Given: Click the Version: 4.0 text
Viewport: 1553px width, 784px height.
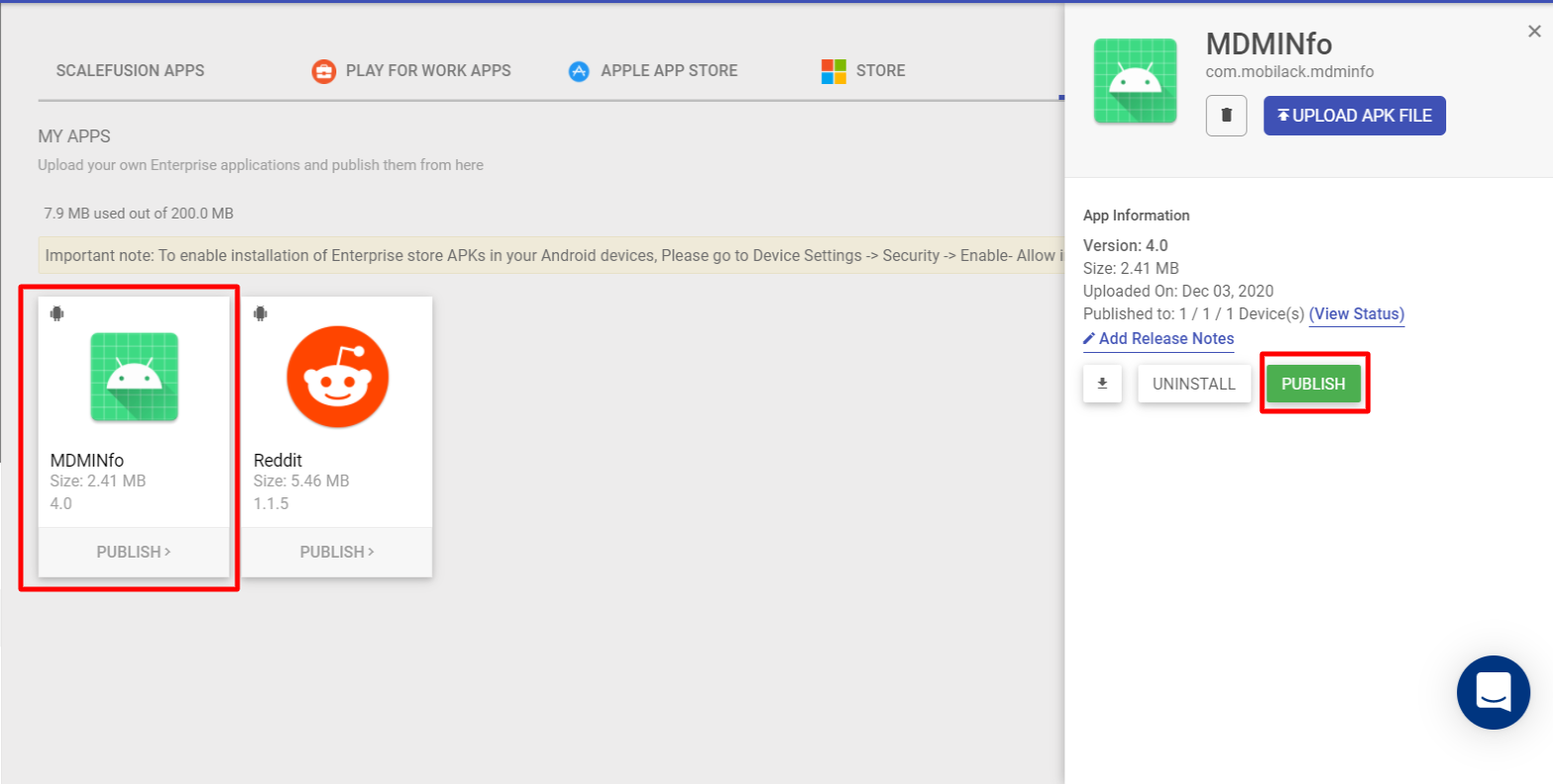Looking at the screenshot, I should tap(1126, 245).
